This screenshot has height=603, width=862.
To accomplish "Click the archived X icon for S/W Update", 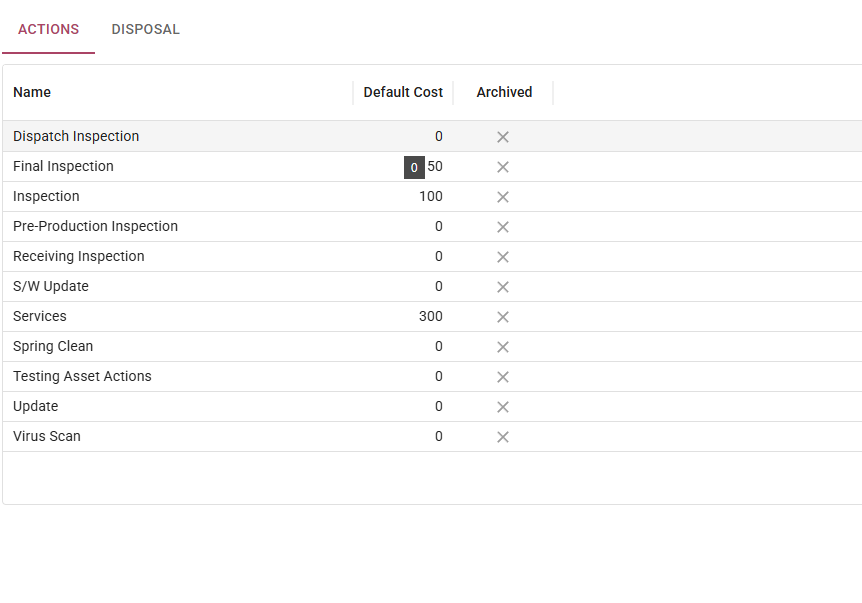I will (503, 287).
